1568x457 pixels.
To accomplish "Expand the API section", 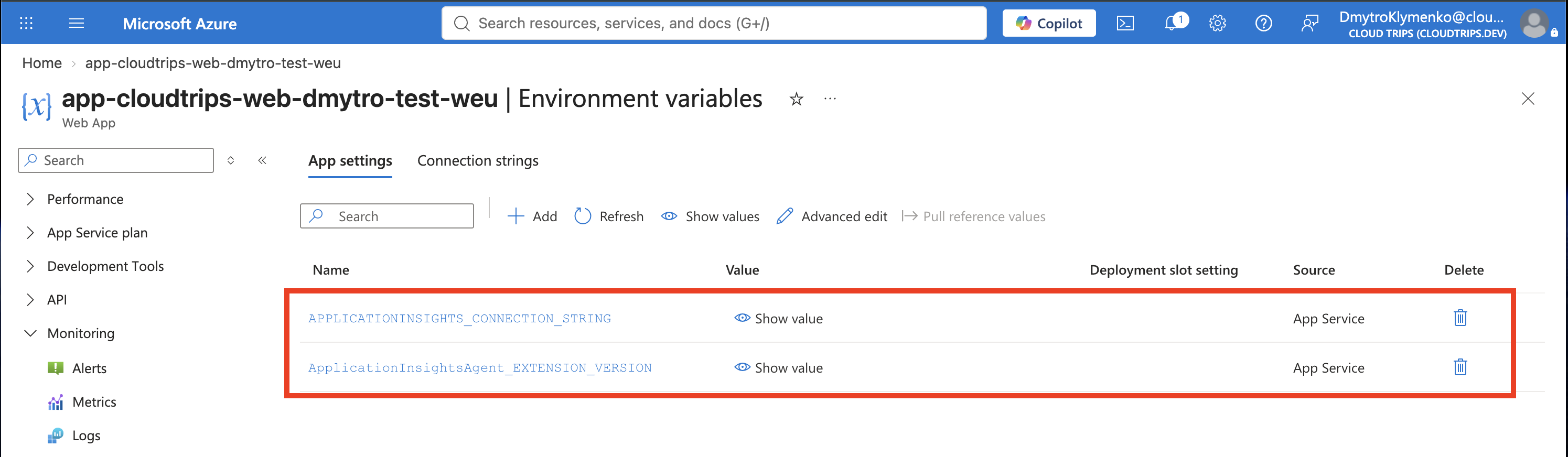I will tap(30, 299).
